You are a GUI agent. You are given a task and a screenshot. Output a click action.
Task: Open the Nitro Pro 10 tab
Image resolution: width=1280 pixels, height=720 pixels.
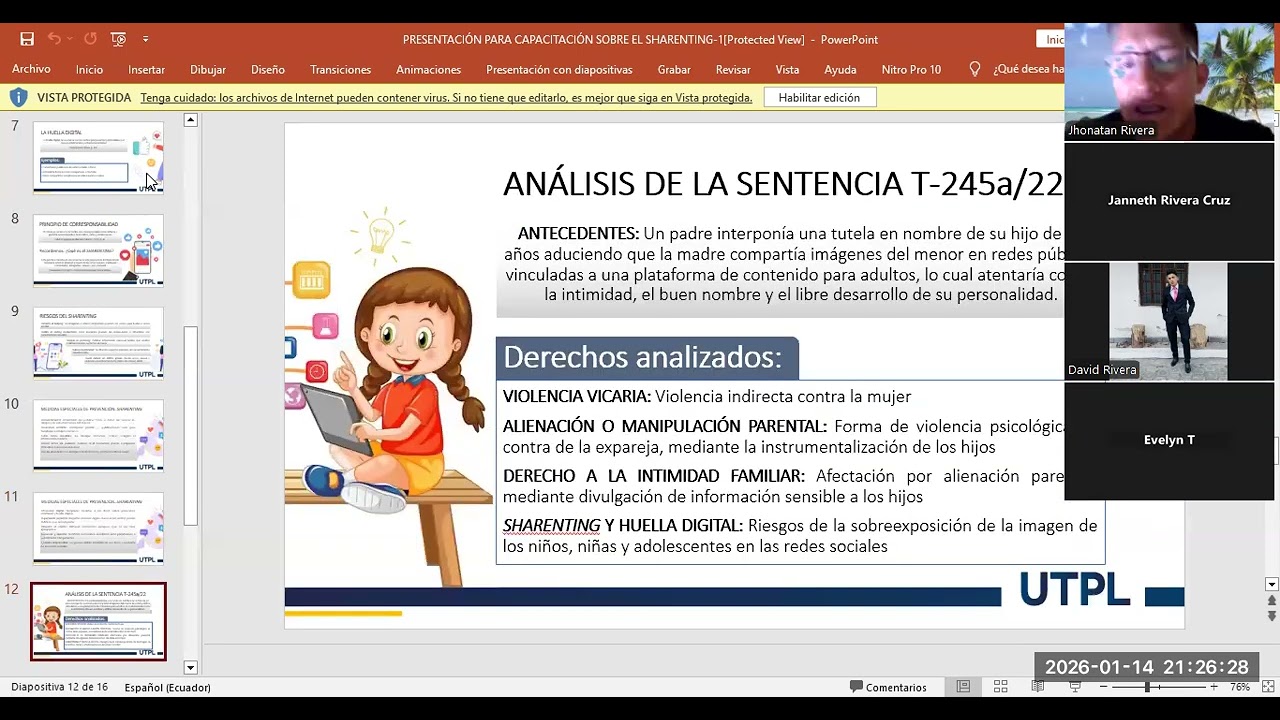coord(911,69)
